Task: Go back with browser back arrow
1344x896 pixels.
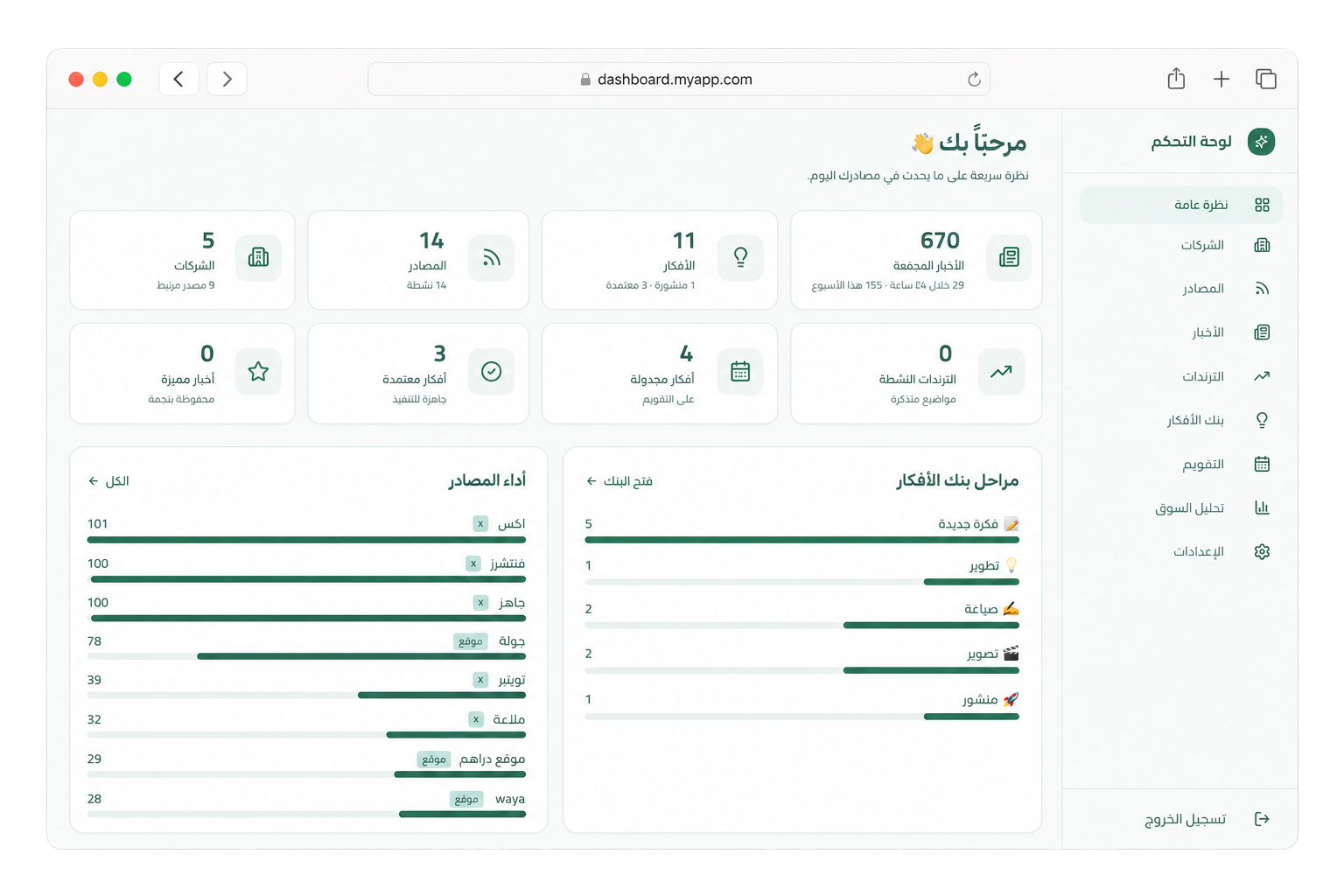Action: [x=178, y=79]
